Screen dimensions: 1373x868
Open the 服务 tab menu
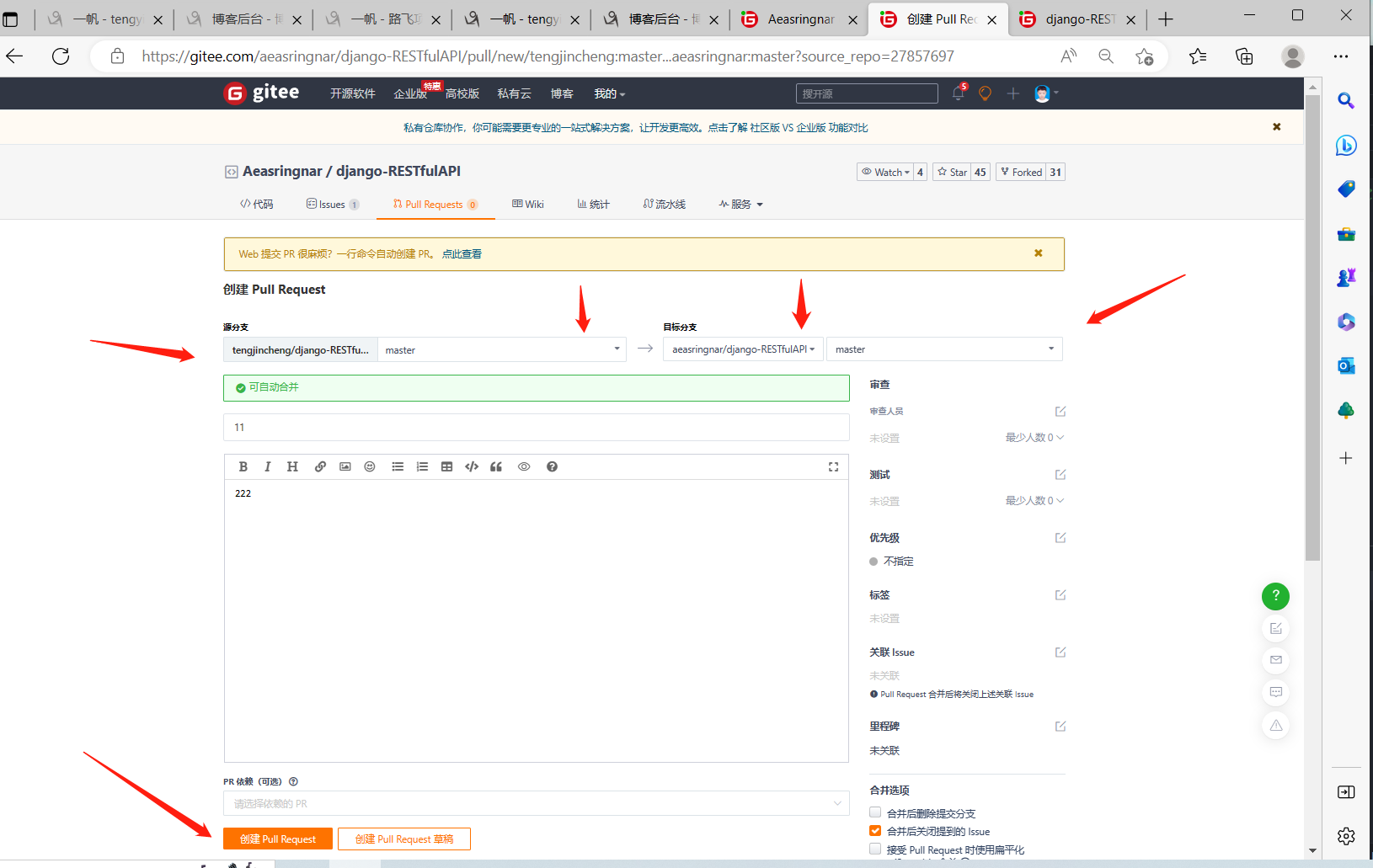pos(741,205)
